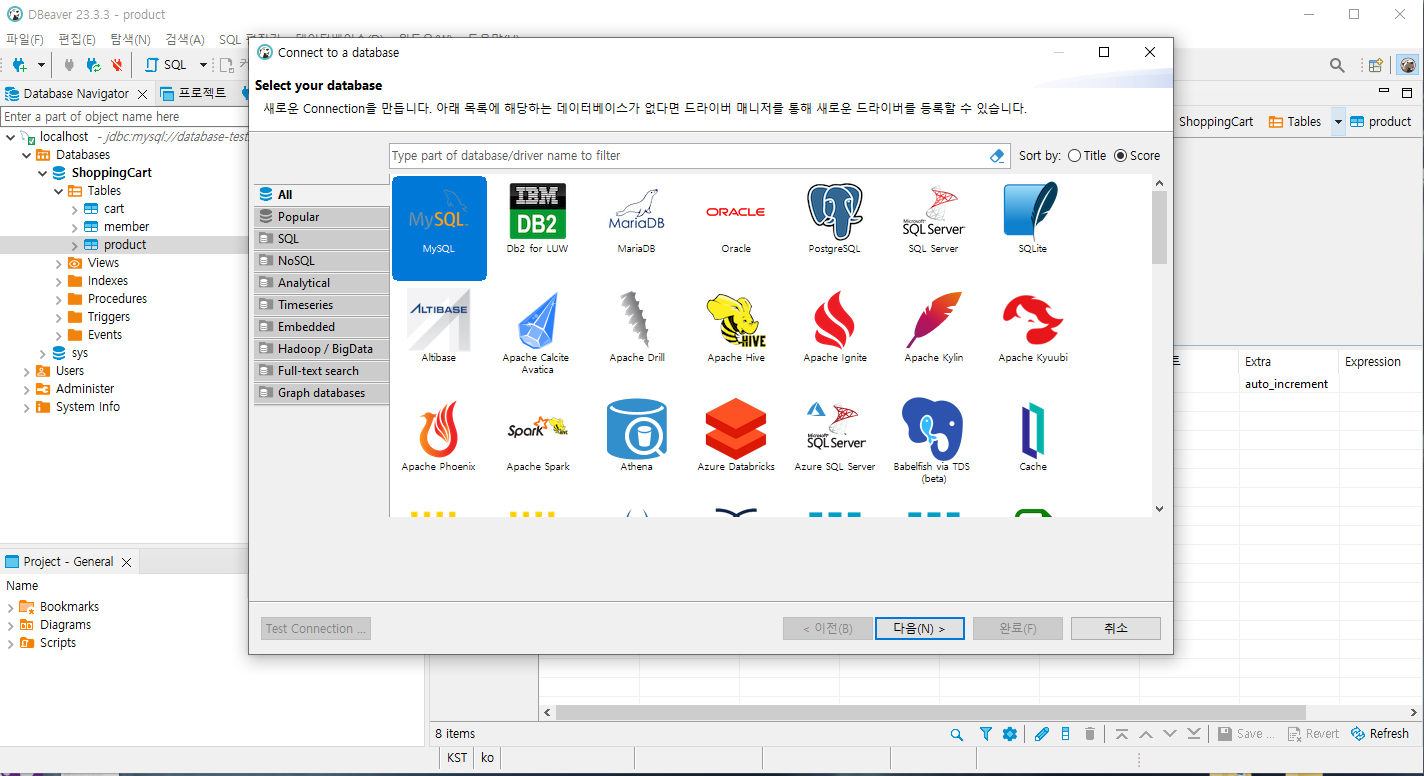This screenshot has width=1424, height=776.
Task: Click the search magnifier in main toolbar
Action: pyautogui.click(x=1337, y=65)
